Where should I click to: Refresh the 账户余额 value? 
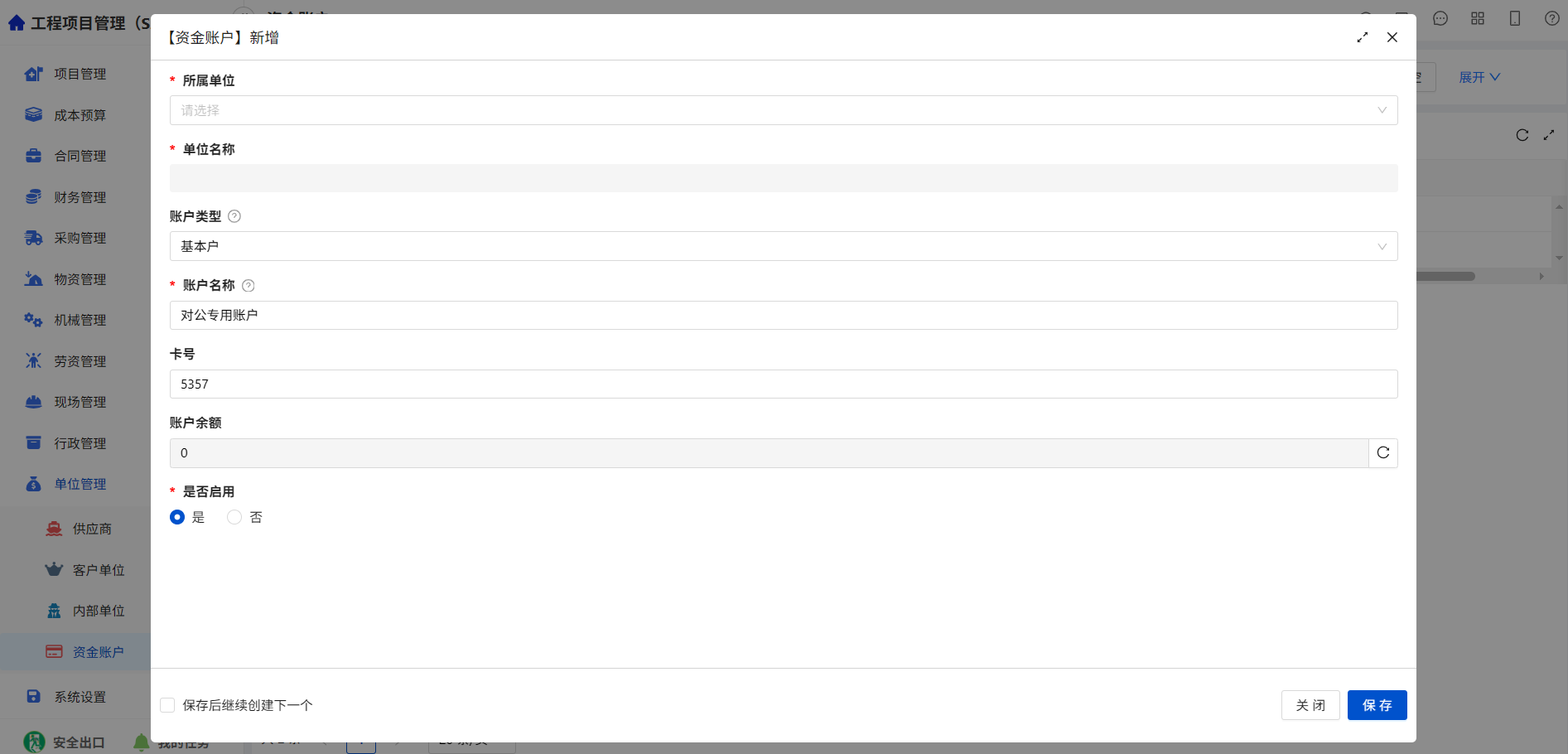tap(1382, 452)
